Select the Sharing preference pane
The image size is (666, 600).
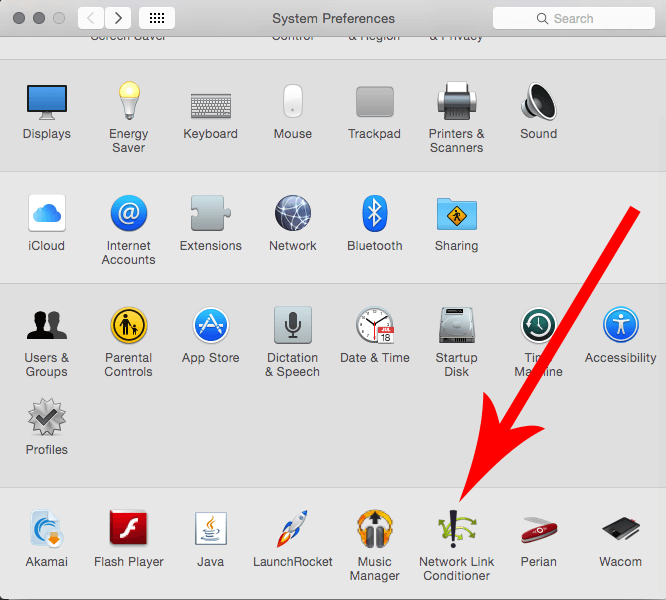(456, 213)
